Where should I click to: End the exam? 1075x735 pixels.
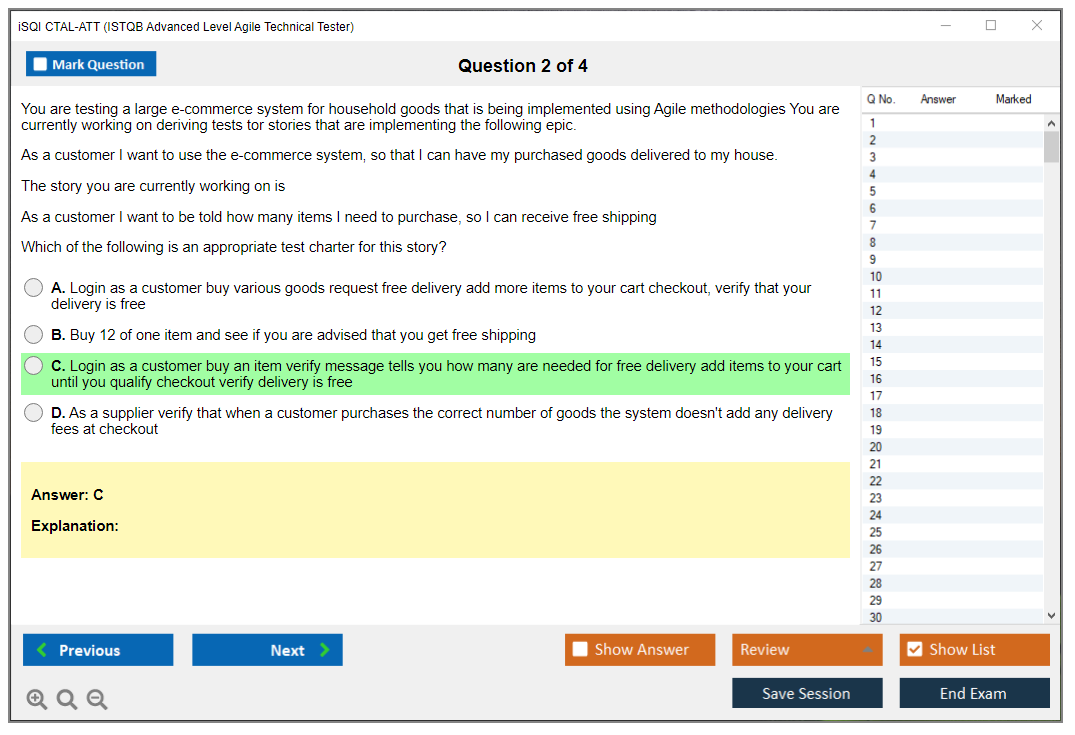(974, 693)
